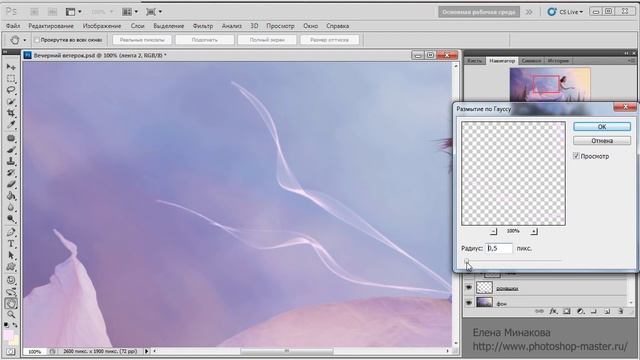The width and height of the screenshot is (640, 360).
Task: Select the 3D Rotate tool
Action: tap(11, 280)
